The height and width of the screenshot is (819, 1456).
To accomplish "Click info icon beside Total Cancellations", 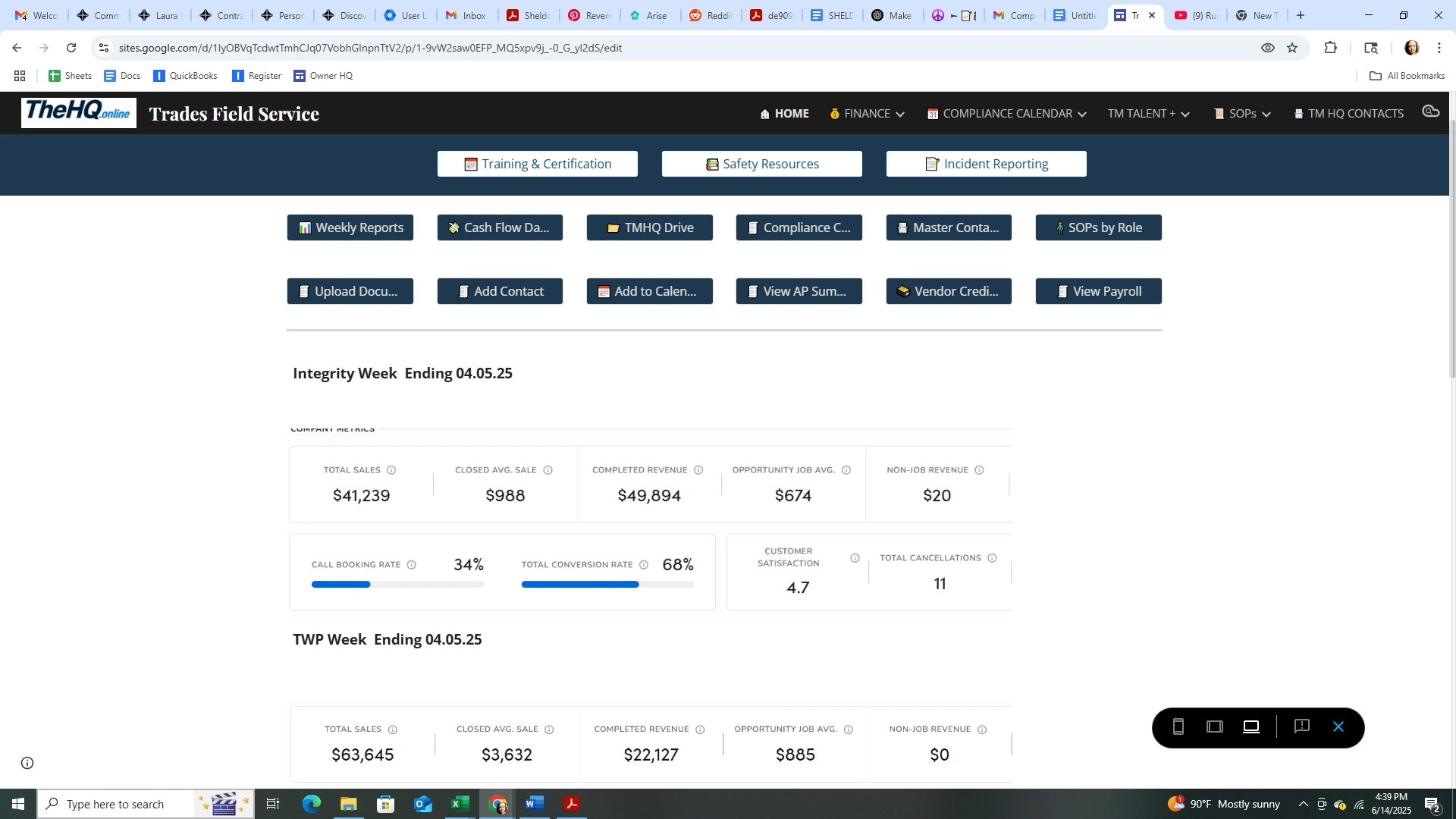I will (x=992, y=558).
